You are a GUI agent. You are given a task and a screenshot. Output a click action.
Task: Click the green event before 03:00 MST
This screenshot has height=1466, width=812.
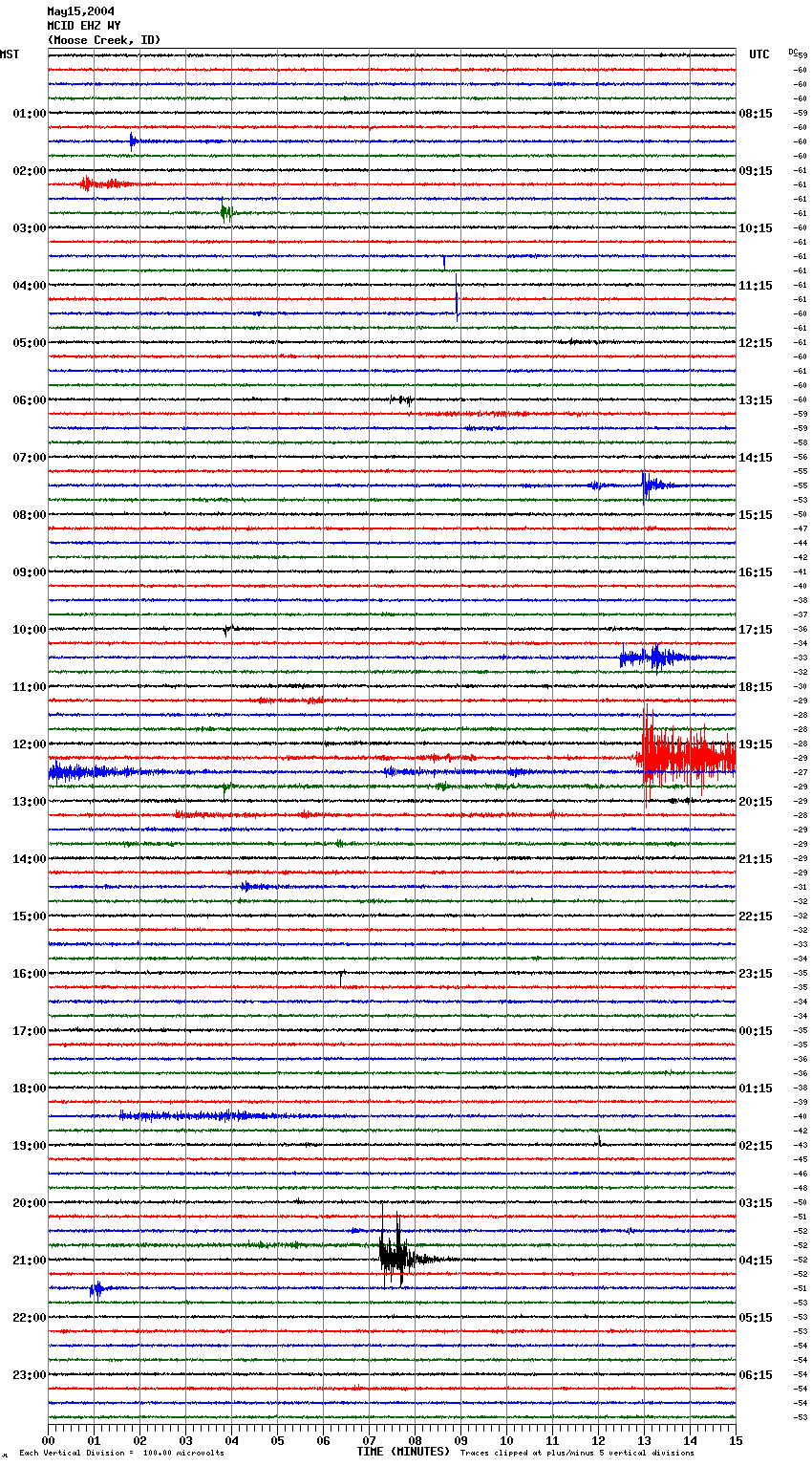(x=225, y=212)
